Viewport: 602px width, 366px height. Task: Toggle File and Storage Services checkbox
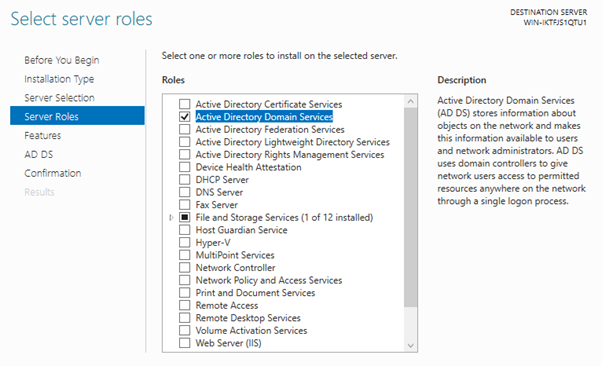click(x=185, y=217)
